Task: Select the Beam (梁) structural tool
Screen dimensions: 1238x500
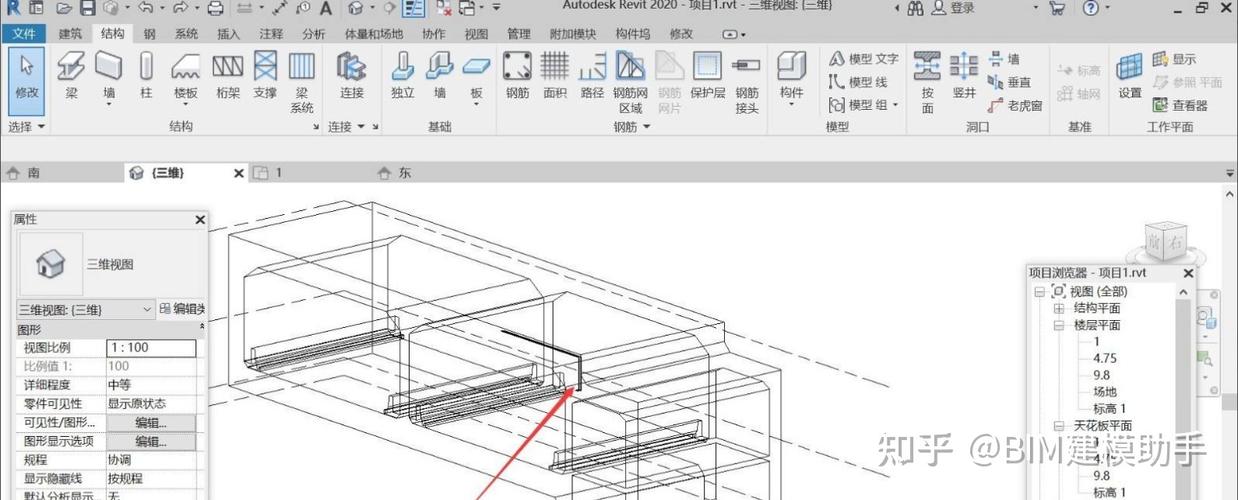Action: tap(71, 76)
